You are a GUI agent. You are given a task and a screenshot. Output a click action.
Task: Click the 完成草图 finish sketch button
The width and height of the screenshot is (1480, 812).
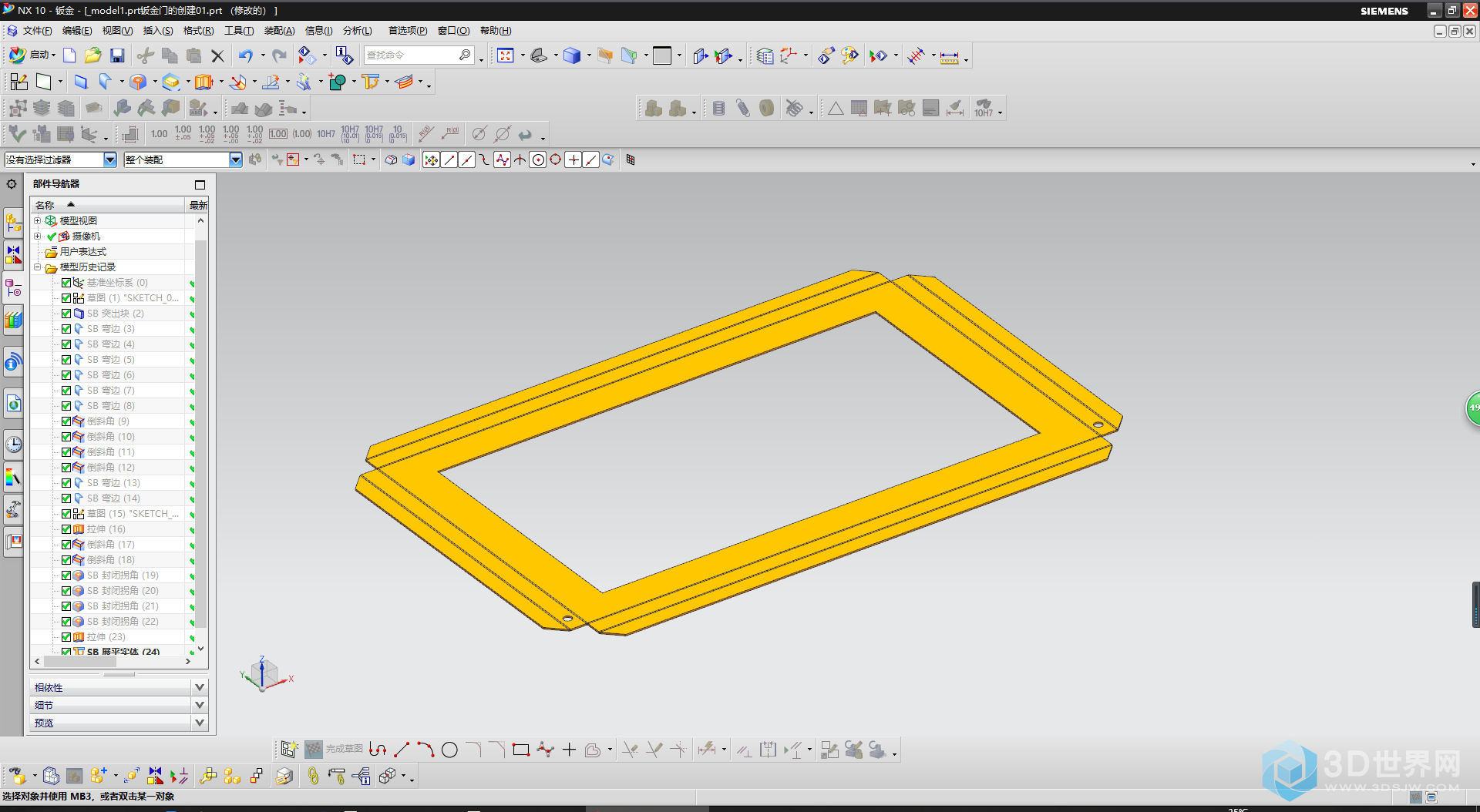click(334, 749)
